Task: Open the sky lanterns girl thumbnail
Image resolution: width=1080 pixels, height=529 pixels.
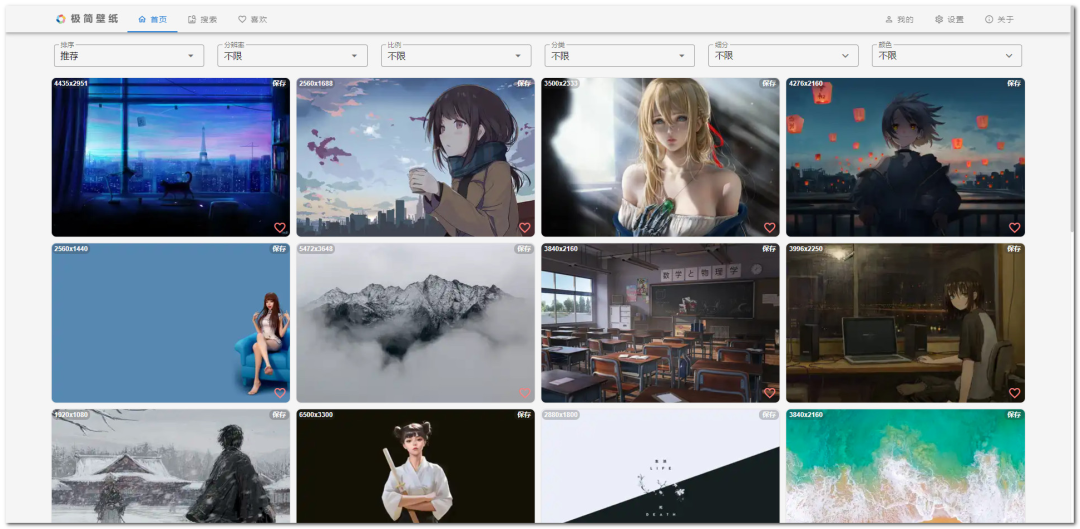Action: pos(905,157)
